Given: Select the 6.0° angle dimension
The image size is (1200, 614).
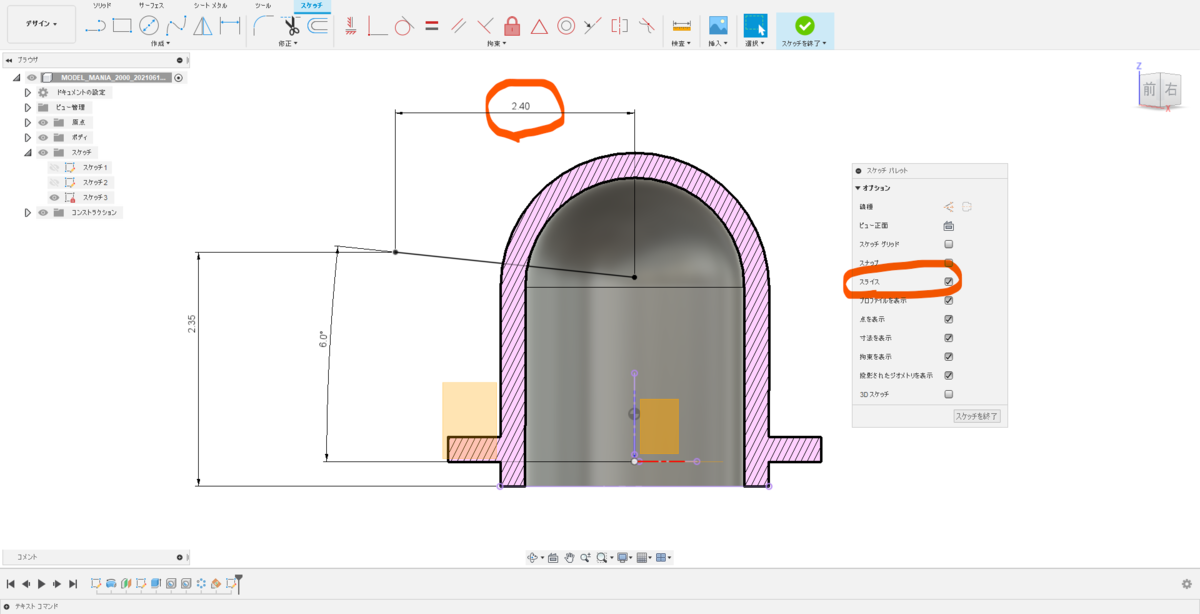Looking at the screenshot, I should pyautogui.click(x=324, y=338).
